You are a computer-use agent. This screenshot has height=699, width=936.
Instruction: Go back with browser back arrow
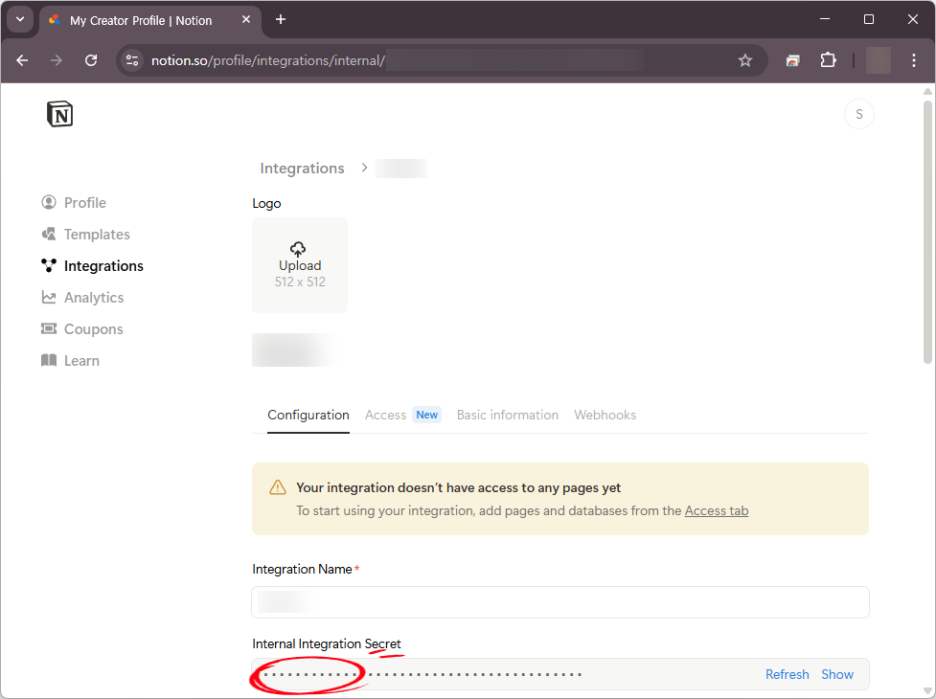(22, 60)
